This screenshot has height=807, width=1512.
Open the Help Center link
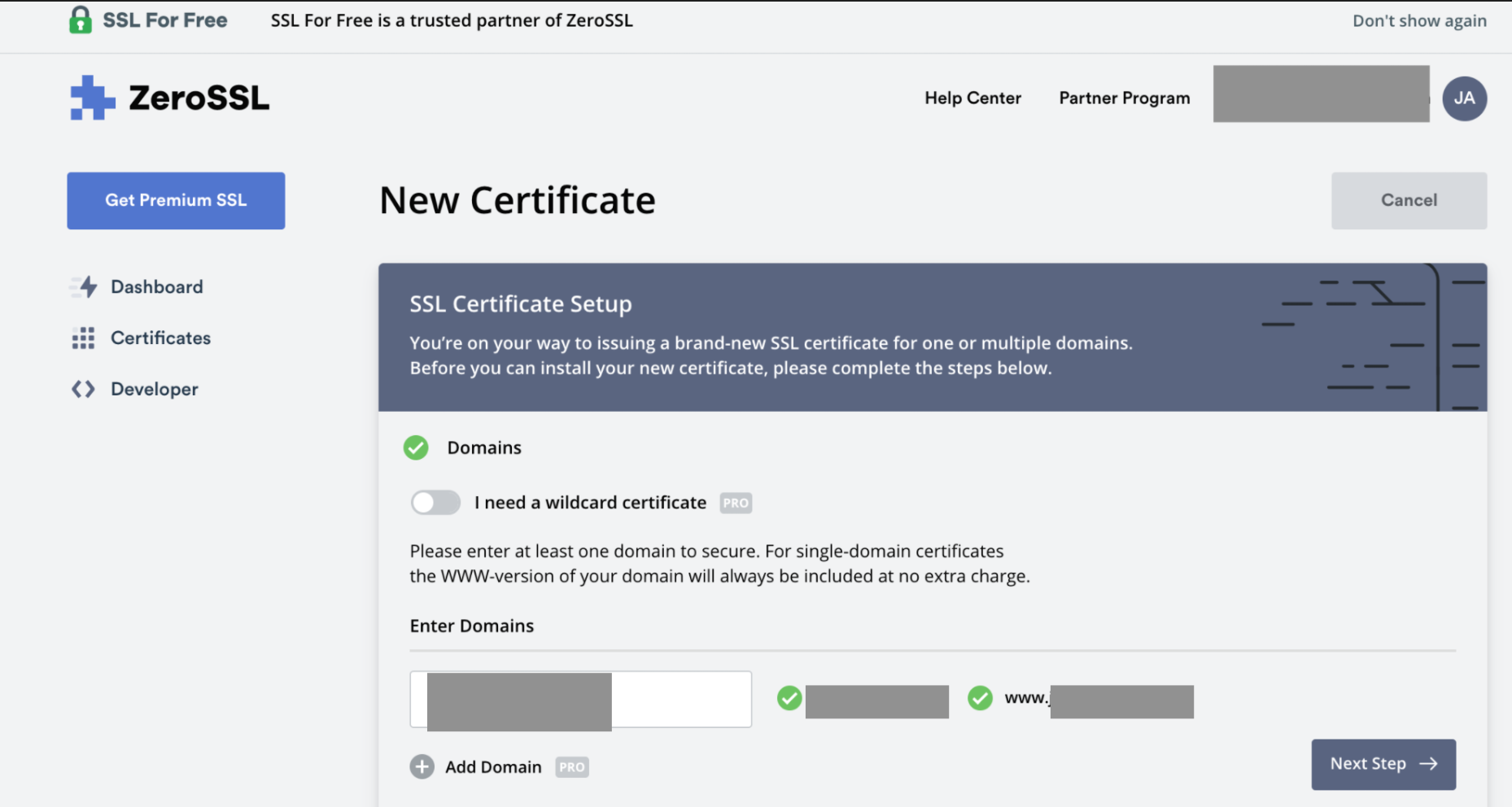972,98
